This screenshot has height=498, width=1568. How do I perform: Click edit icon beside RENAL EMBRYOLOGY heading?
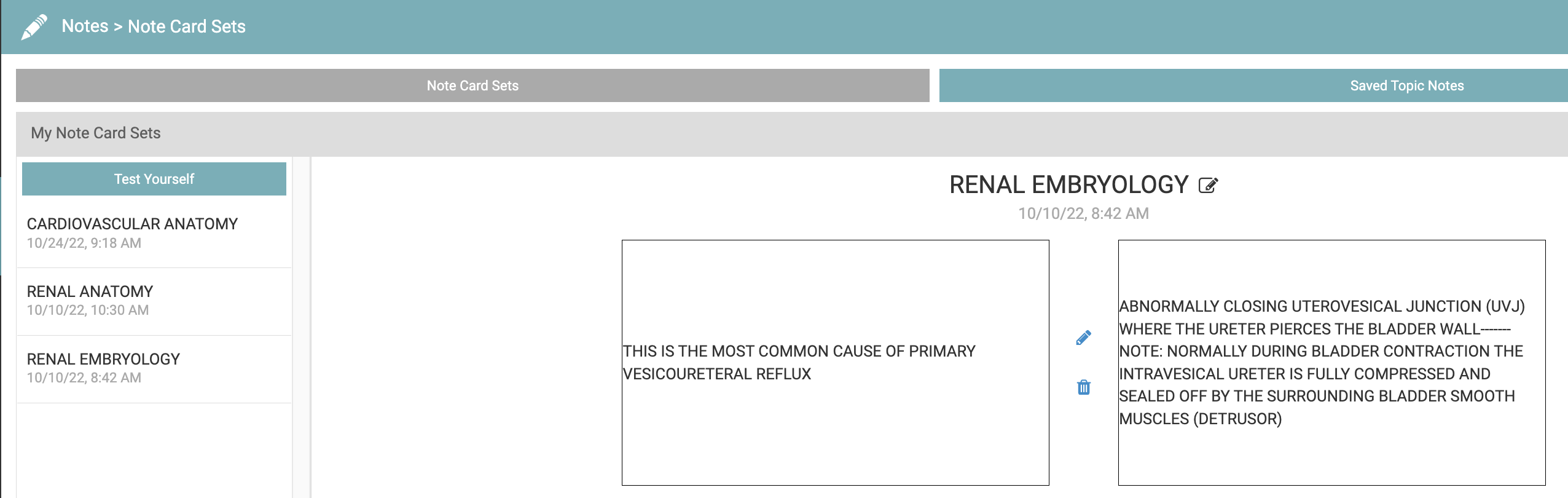tap(1208, 185)
